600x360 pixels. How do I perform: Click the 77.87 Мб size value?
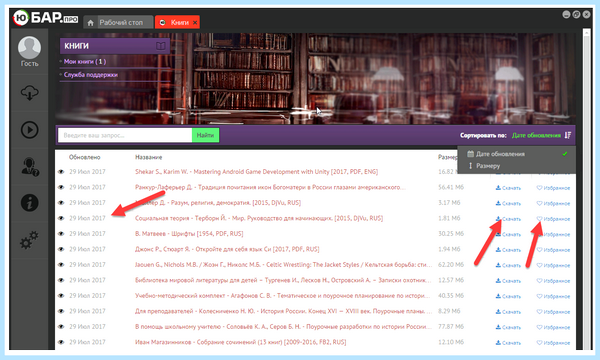pos(451,327)
